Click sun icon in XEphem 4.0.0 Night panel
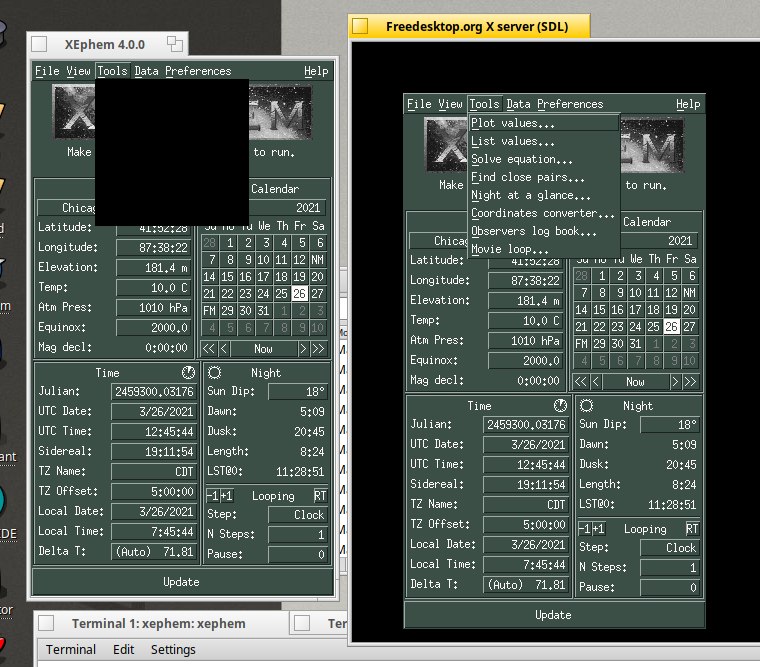This screenshot has height=667, width=760. click(x=214, y=372)
